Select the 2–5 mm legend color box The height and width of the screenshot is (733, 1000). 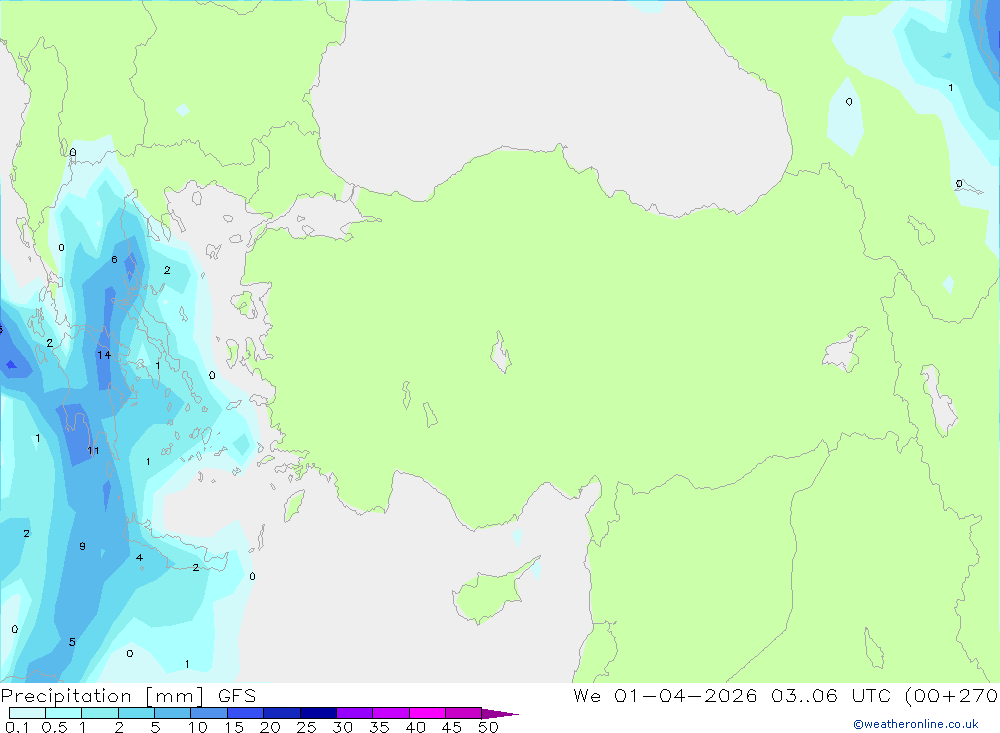coord(136,713)
